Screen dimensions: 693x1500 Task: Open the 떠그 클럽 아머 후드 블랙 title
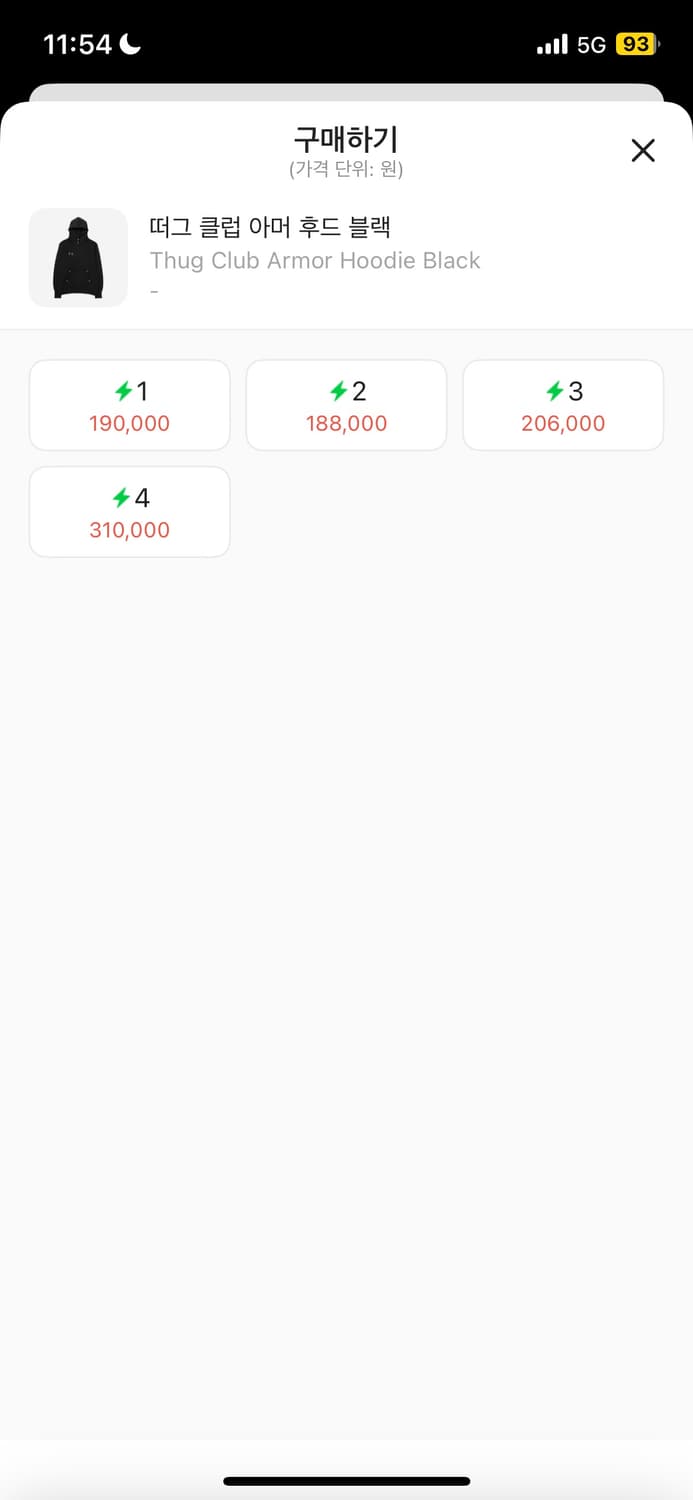(269, 228)
